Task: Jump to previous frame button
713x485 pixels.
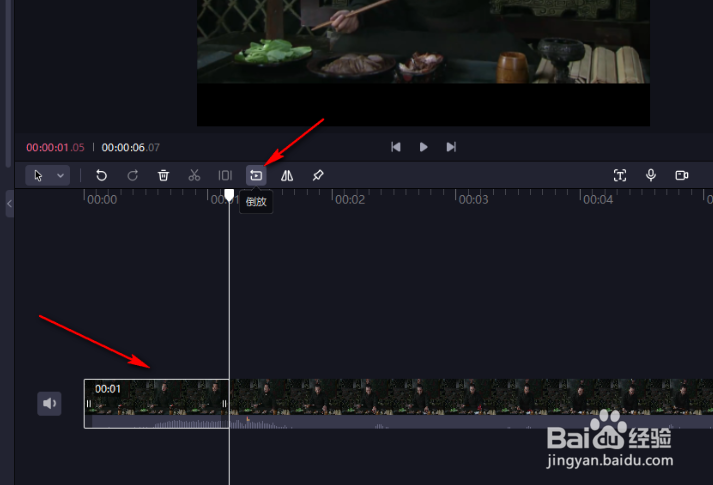Action: tap(396, 147)
